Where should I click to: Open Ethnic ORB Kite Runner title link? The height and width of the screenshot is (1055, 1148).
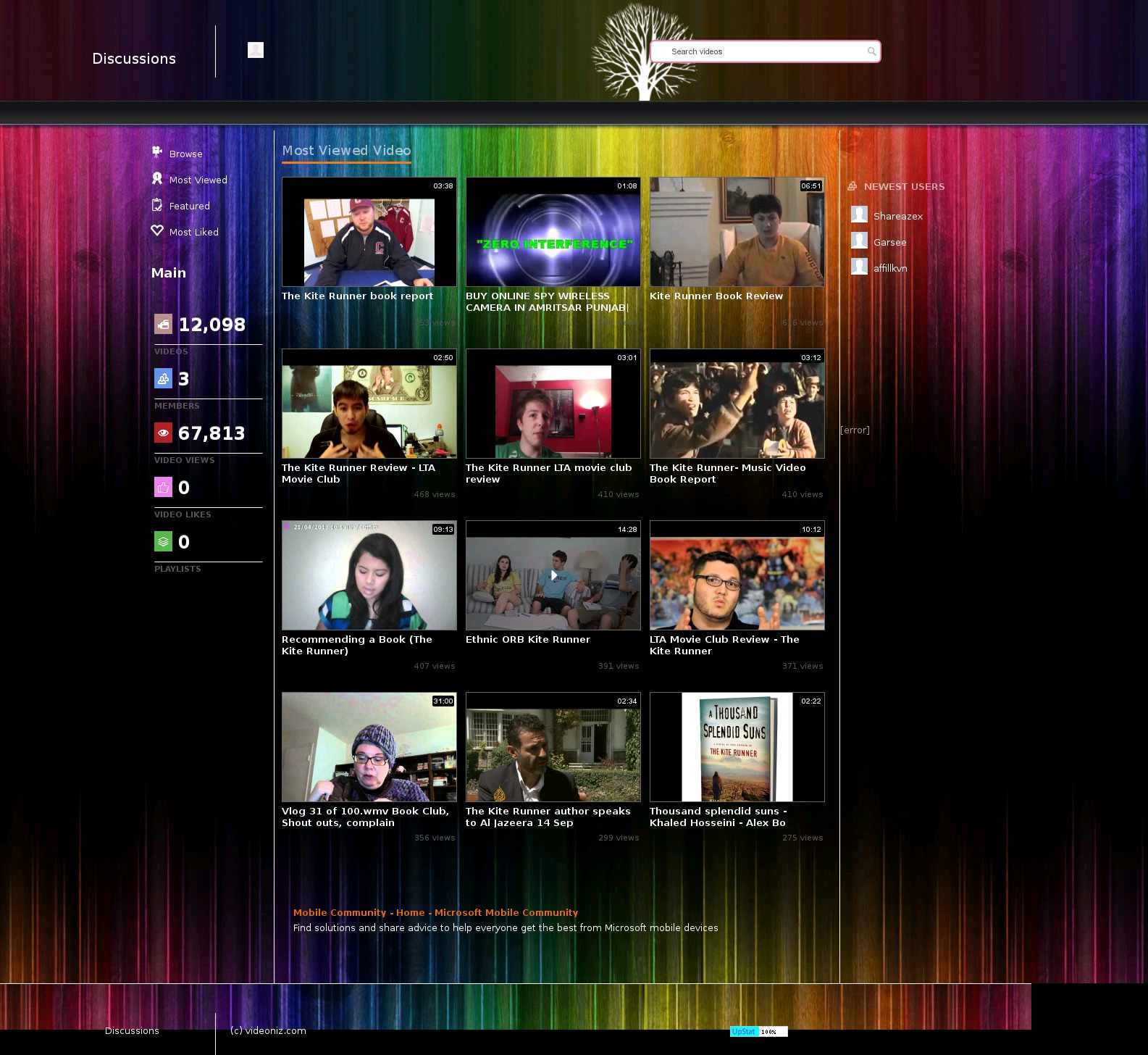coord(527,639)
